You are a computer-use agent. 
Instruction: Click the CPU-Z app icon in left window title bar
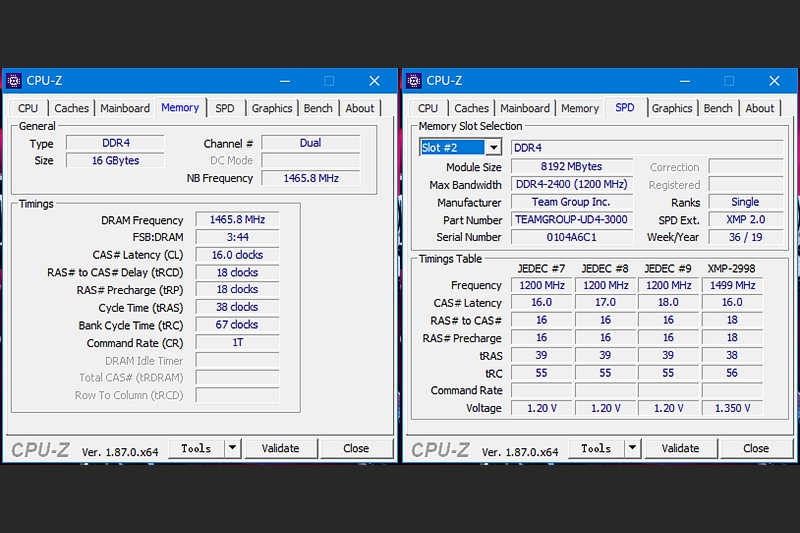point(14,81)
